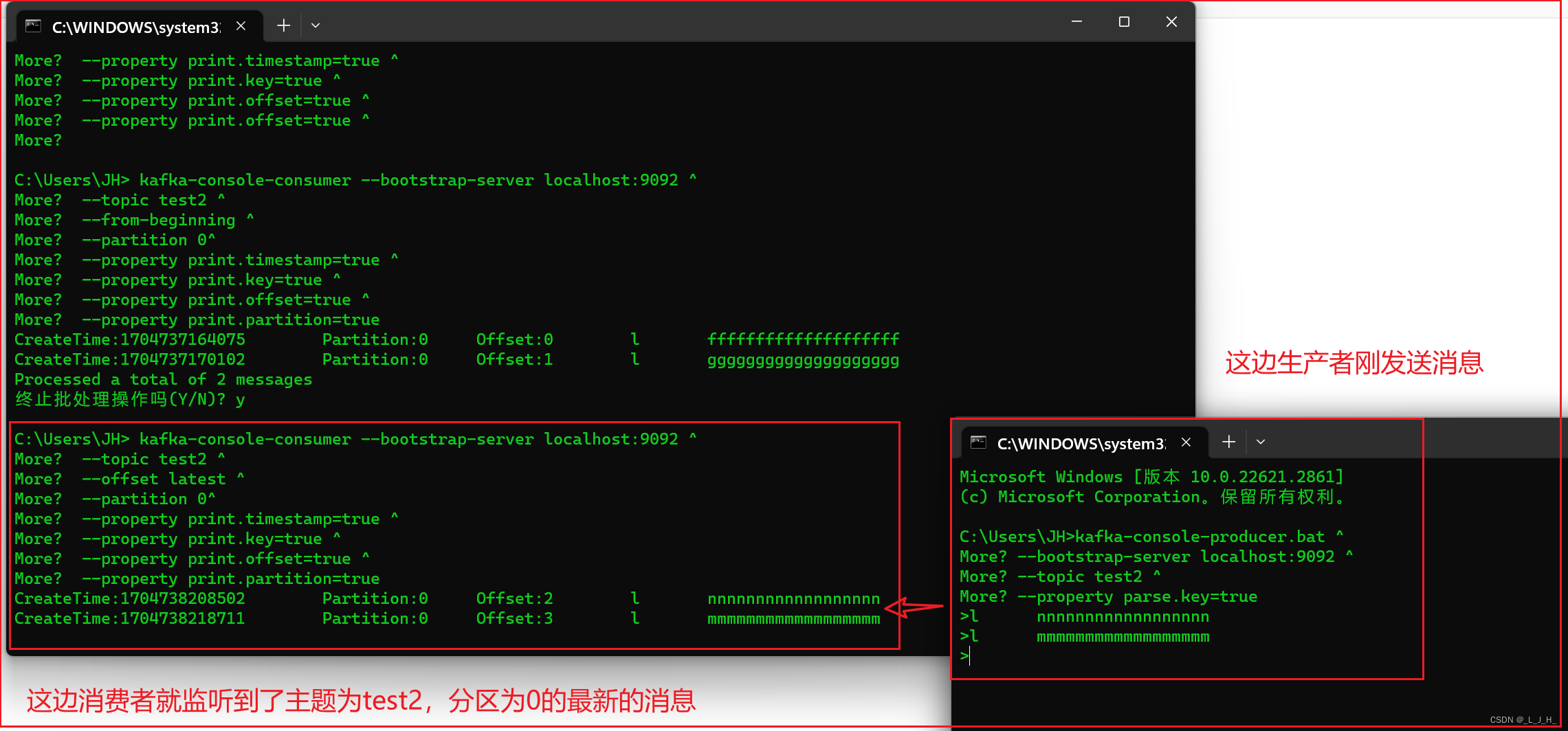Click the 'Processed a total of 2 messages' line
This screenshot has width=1568, height=731.
[164, 379]
